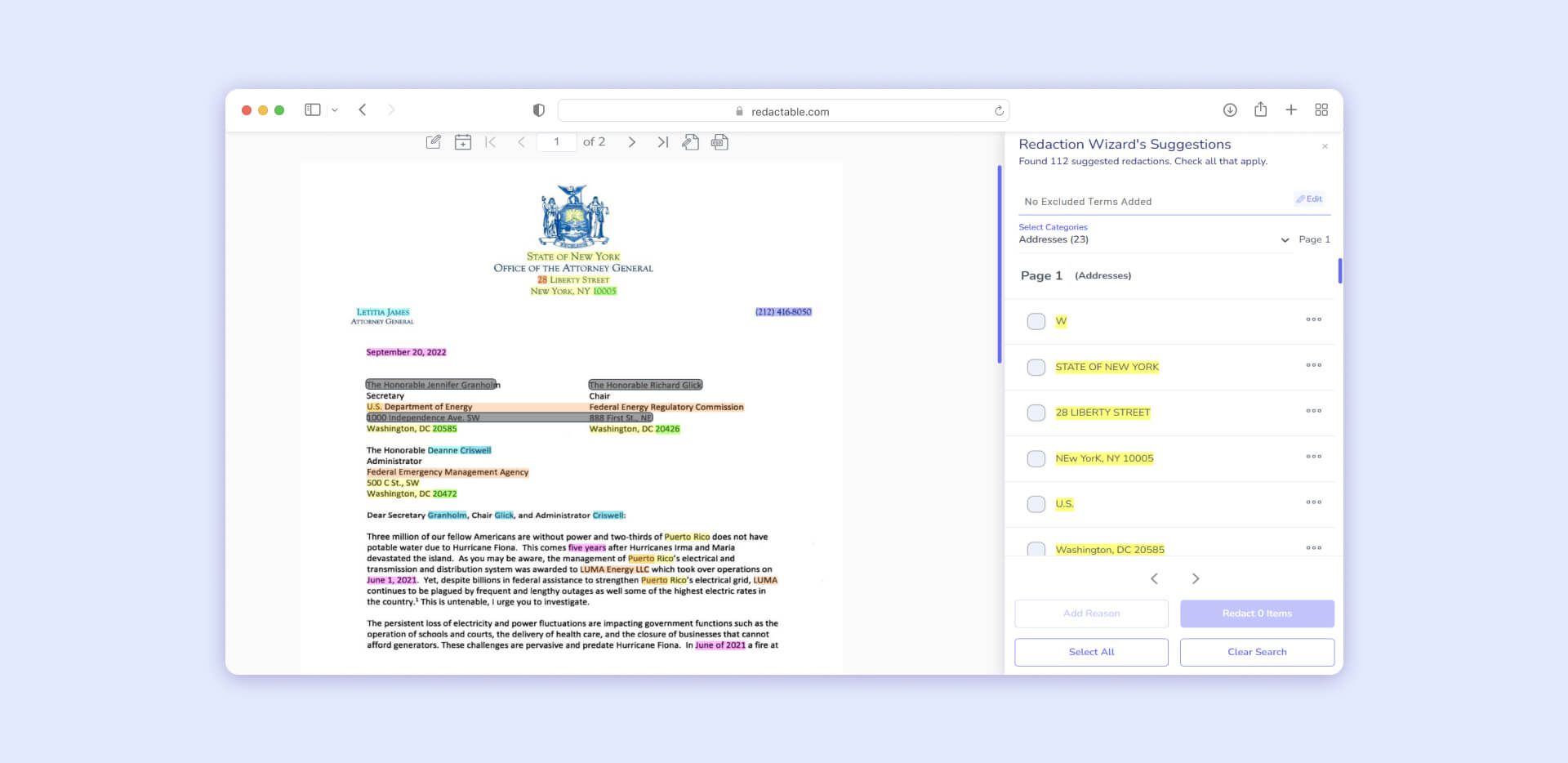1568x763 pixels.
Task: Open more options for Washington, DC 20585 row
Action: coord(1313,547)
